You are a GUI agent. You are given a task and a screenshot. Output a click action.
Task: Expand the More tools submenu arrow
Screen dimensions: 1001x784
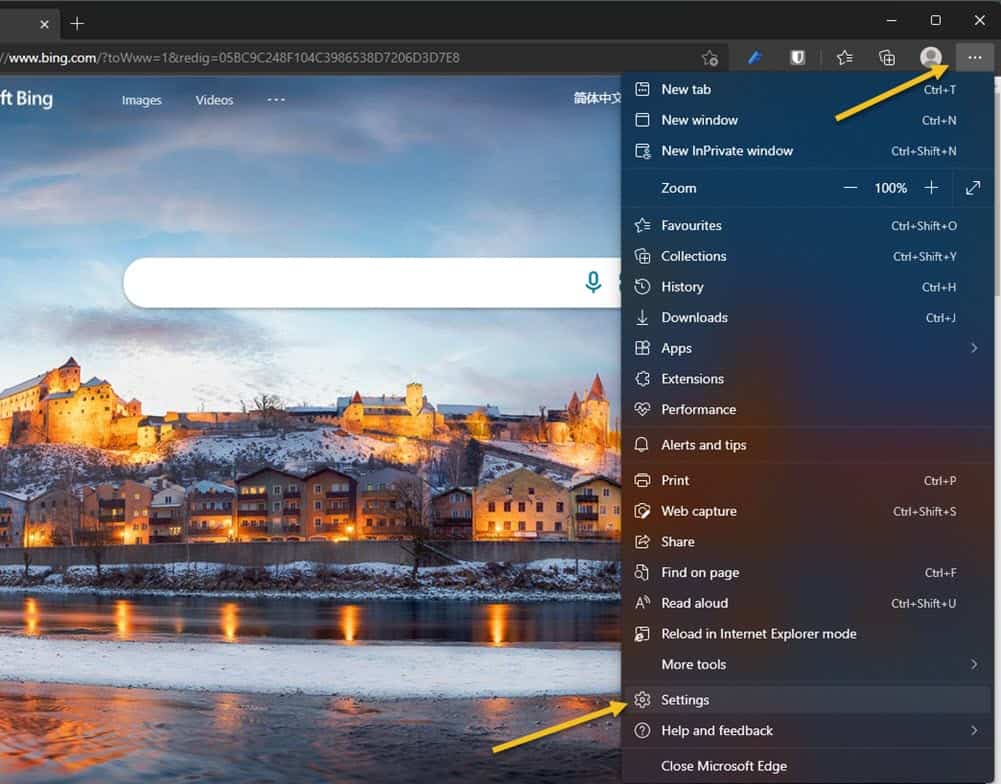pos(974,664)
